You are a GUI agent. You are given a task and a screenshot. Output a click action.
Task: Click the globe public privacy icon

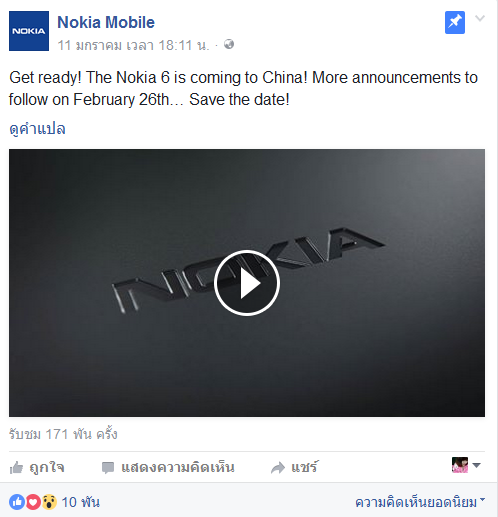229,44
